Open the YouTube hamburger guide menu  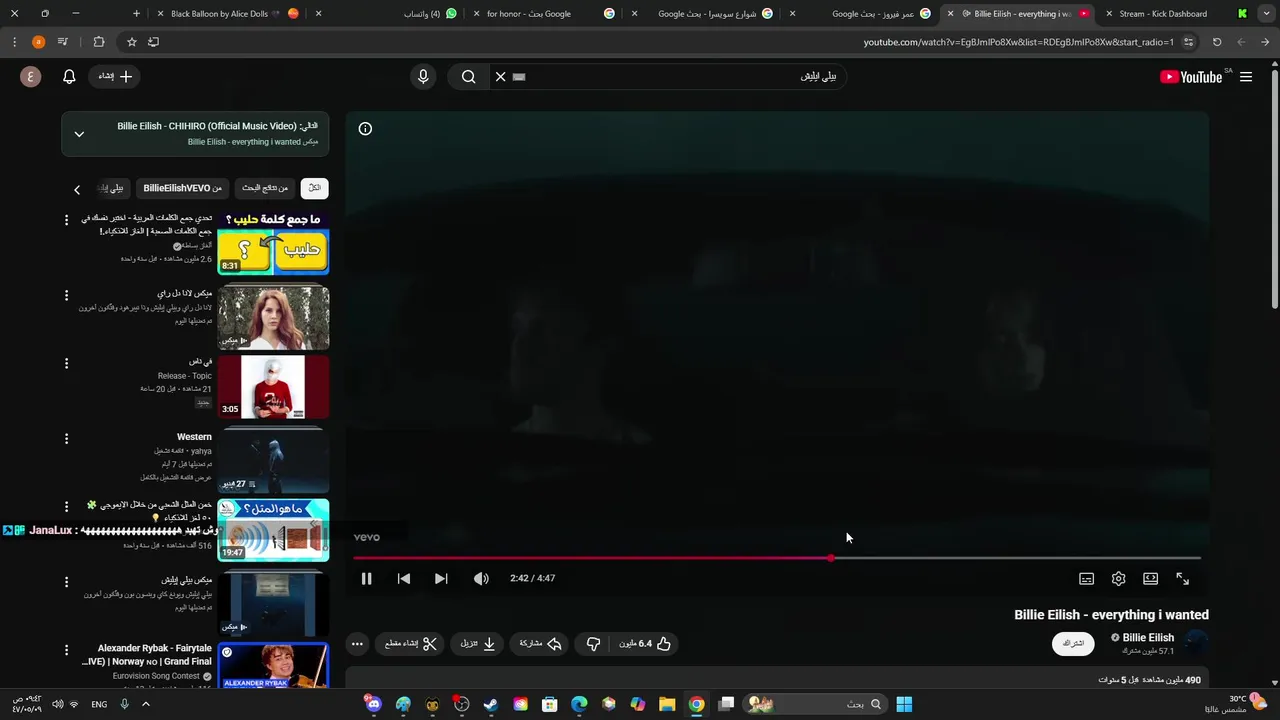click(1246, 77)
